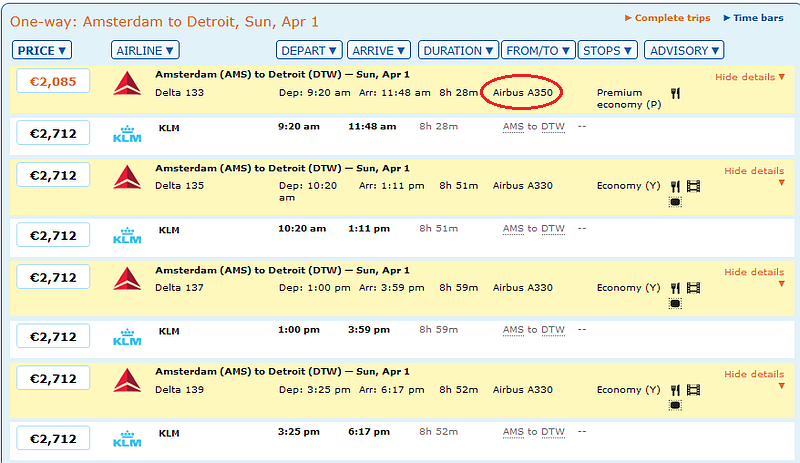Click the movie film icon for Delta 137
The height and width of the screenshot is (463, 800).
click(x=693, y=288)
